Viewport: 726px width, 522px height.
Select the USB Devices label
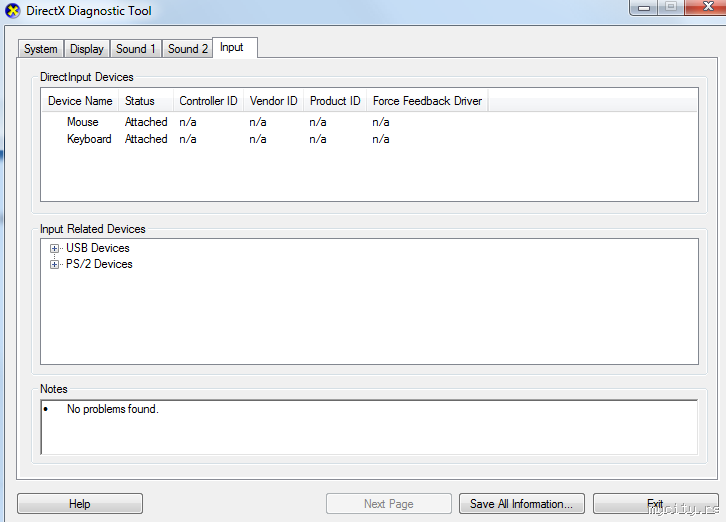[98, 248]
